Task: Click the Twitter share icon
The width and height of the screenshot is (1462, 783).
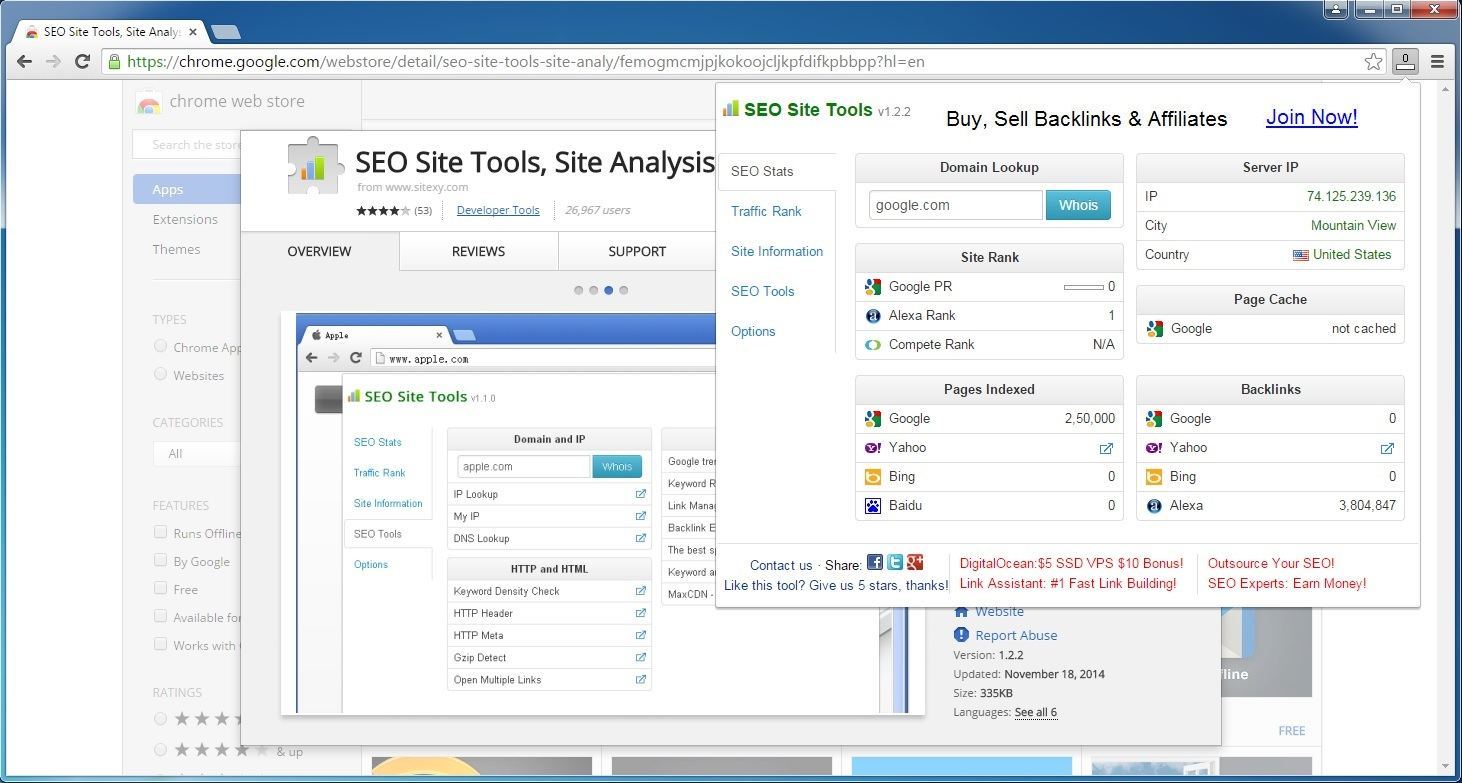Action: coord(894,563)
